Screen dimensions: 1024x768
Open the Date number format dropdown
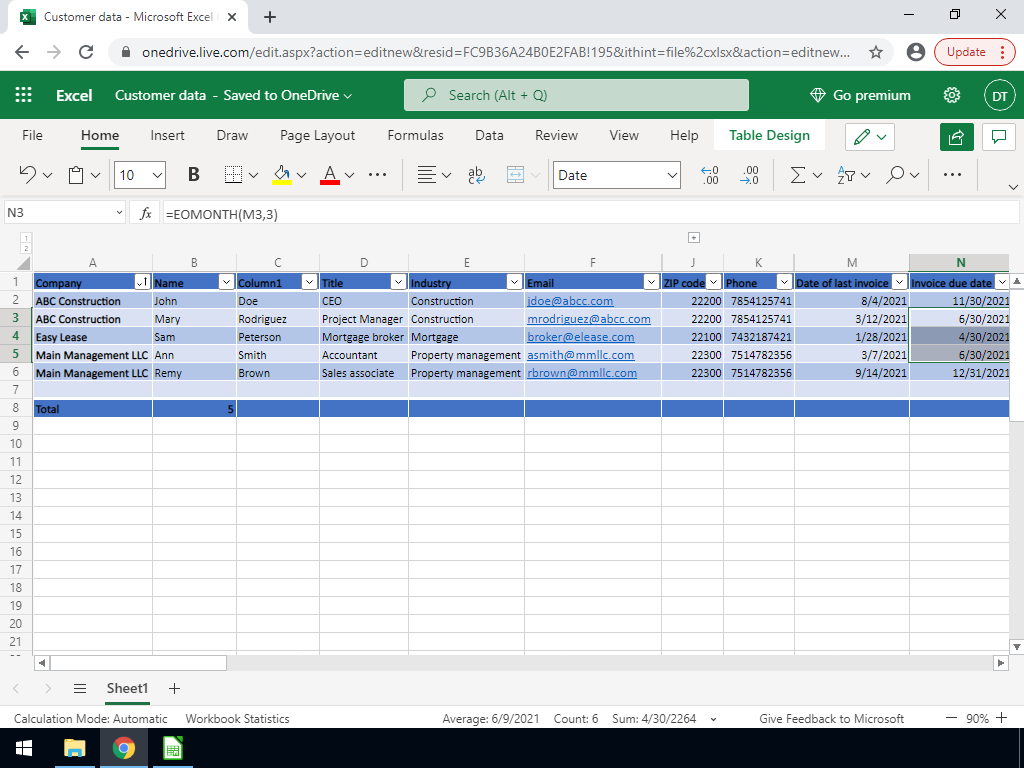672,175
